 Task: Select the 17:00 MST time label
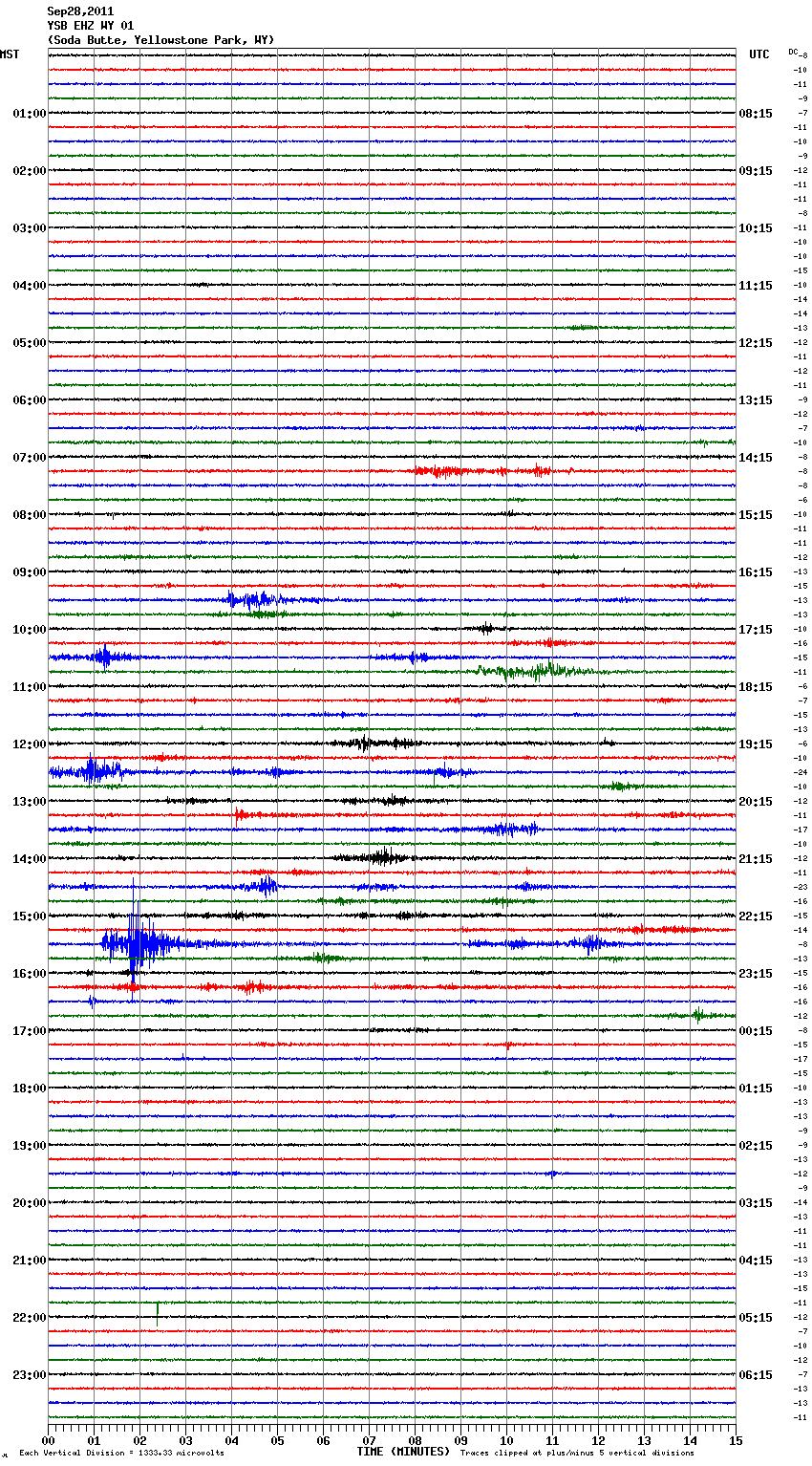[x=30, y=1031]
